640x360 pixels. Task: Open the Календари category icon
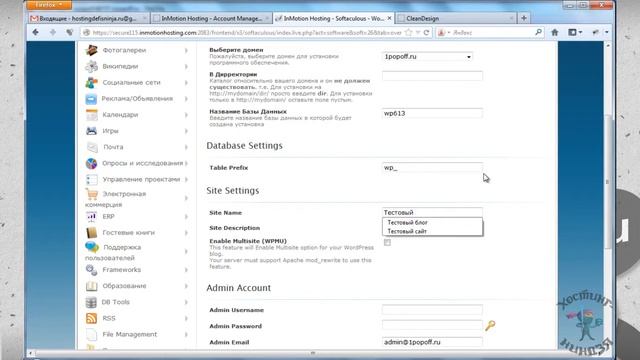pos(91,115)
